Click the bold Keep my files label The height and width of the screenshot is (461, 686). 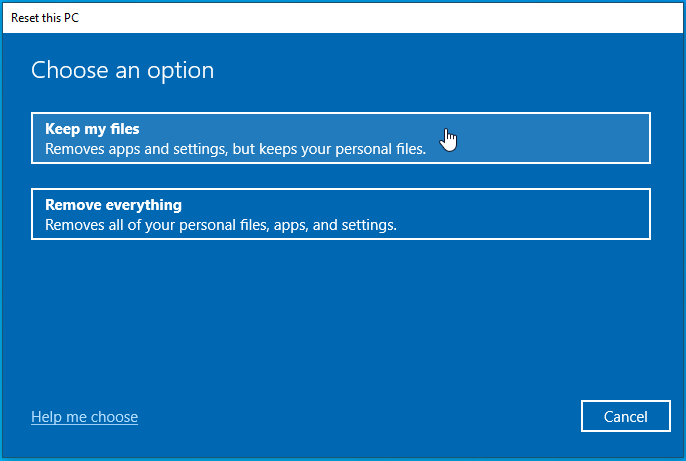coord(92,128)
